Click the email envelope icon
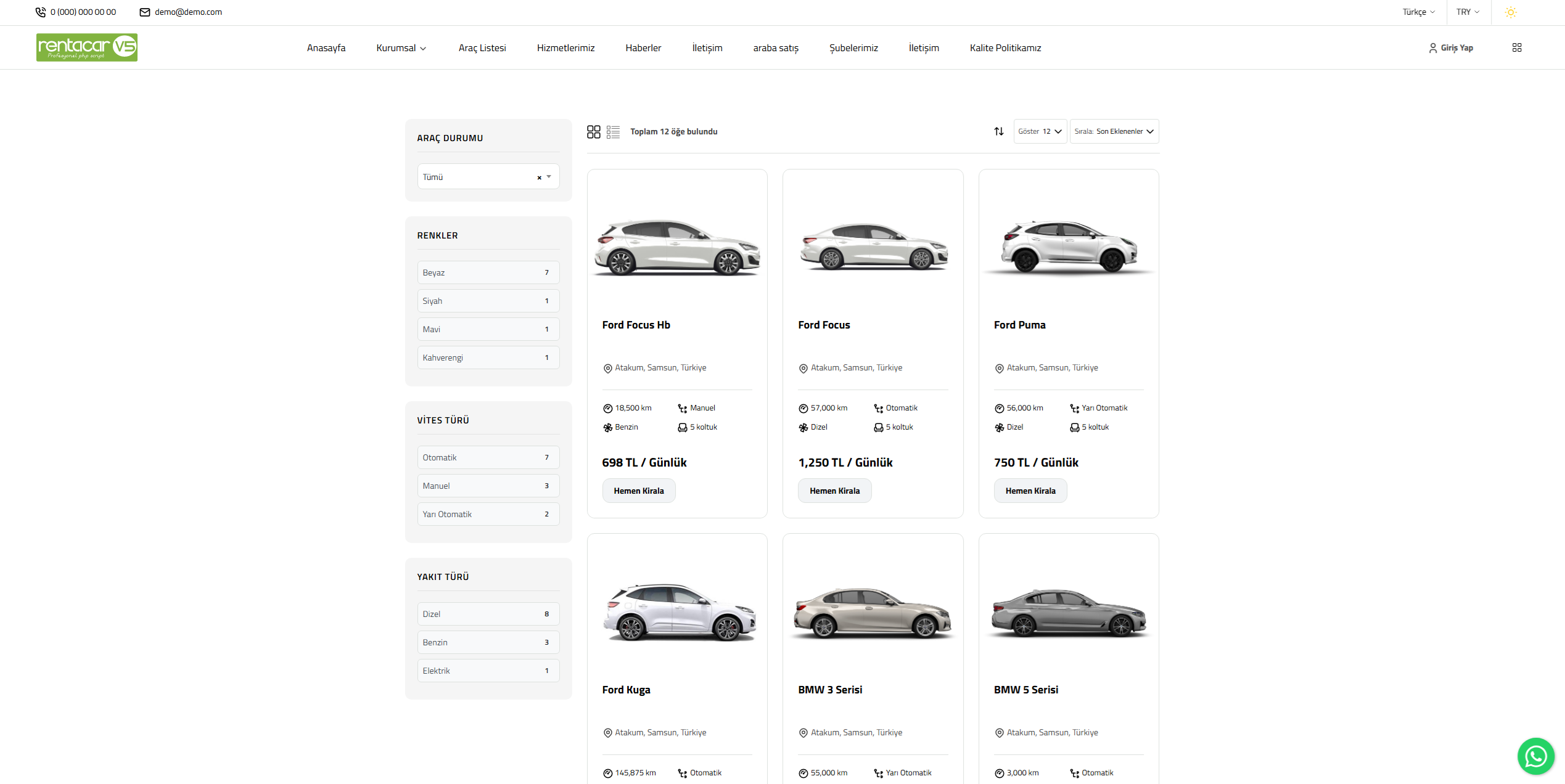The image size is (1565, 784). pyautogui.click(x=145, y=12)
